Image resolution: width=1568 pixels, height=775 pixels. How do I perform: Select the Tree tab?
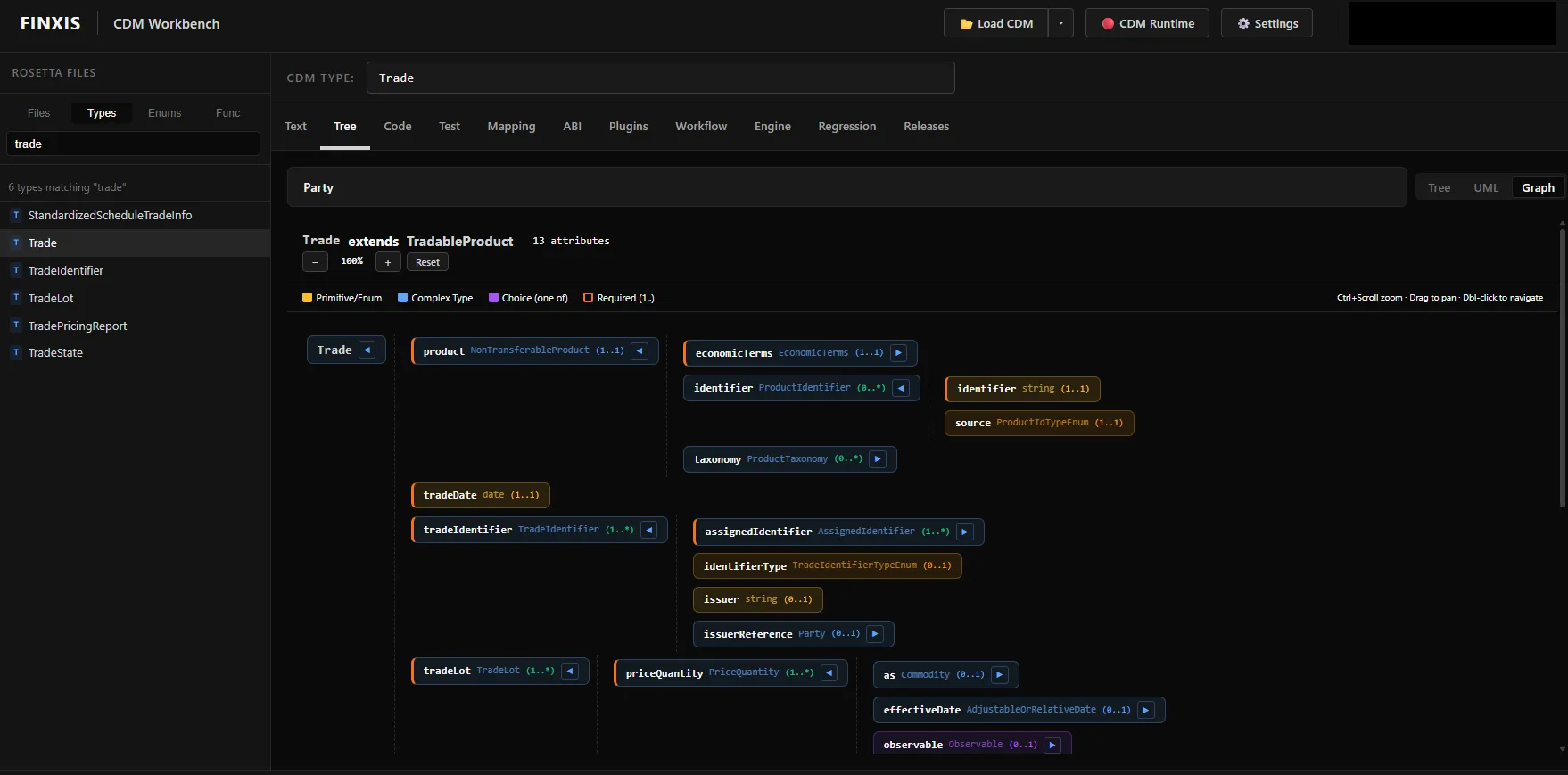click(345, 127)
